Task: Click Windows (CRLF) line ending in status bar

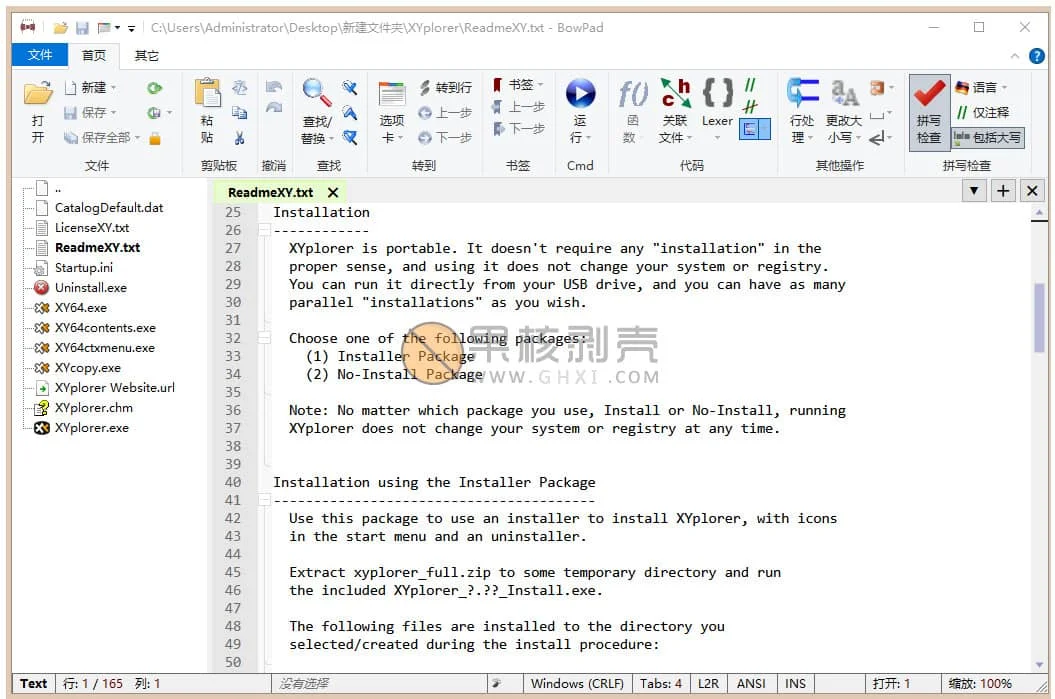Action: (x=577, y=684)
